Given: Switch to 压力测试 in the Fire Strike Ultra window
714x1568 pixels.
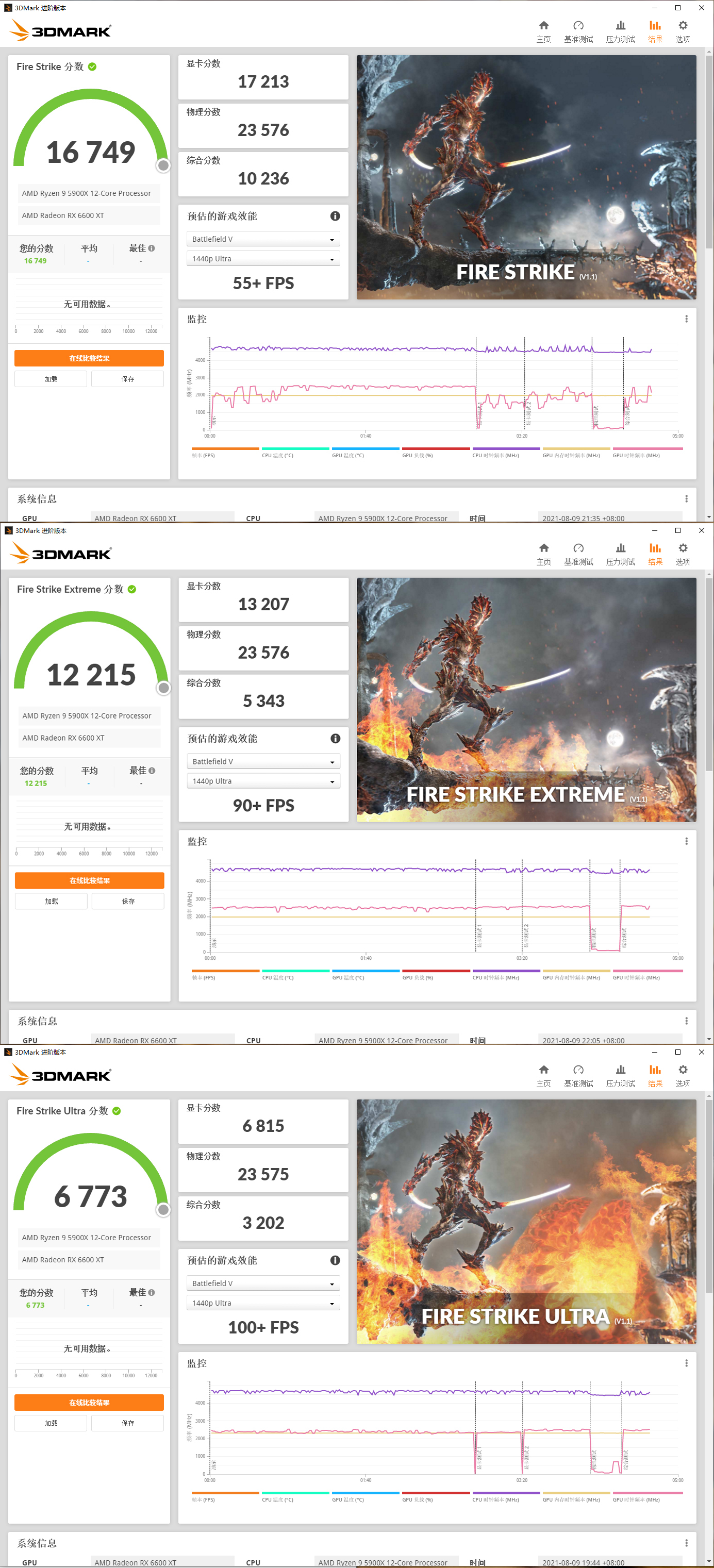Looking at the screenshot, I should tap(620, 1076).
